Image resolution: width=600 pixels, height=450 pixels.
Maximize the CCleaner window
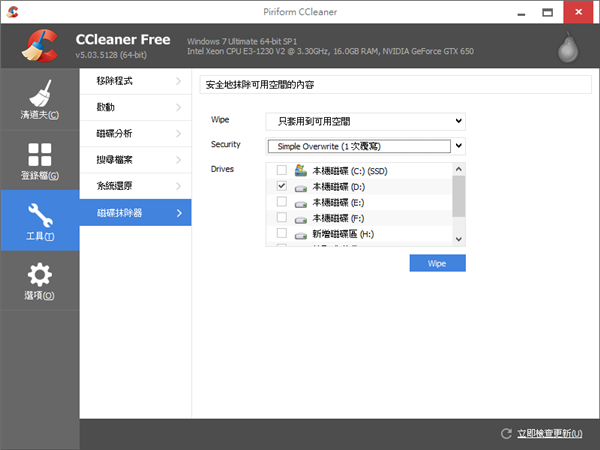[x=548, y=12]
